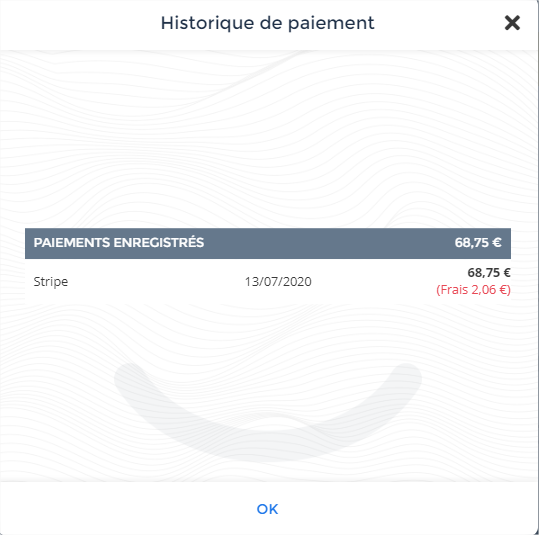
Task: Click the word ENREGISTRÉS in gray bar
Action: (x=159, y=243)
